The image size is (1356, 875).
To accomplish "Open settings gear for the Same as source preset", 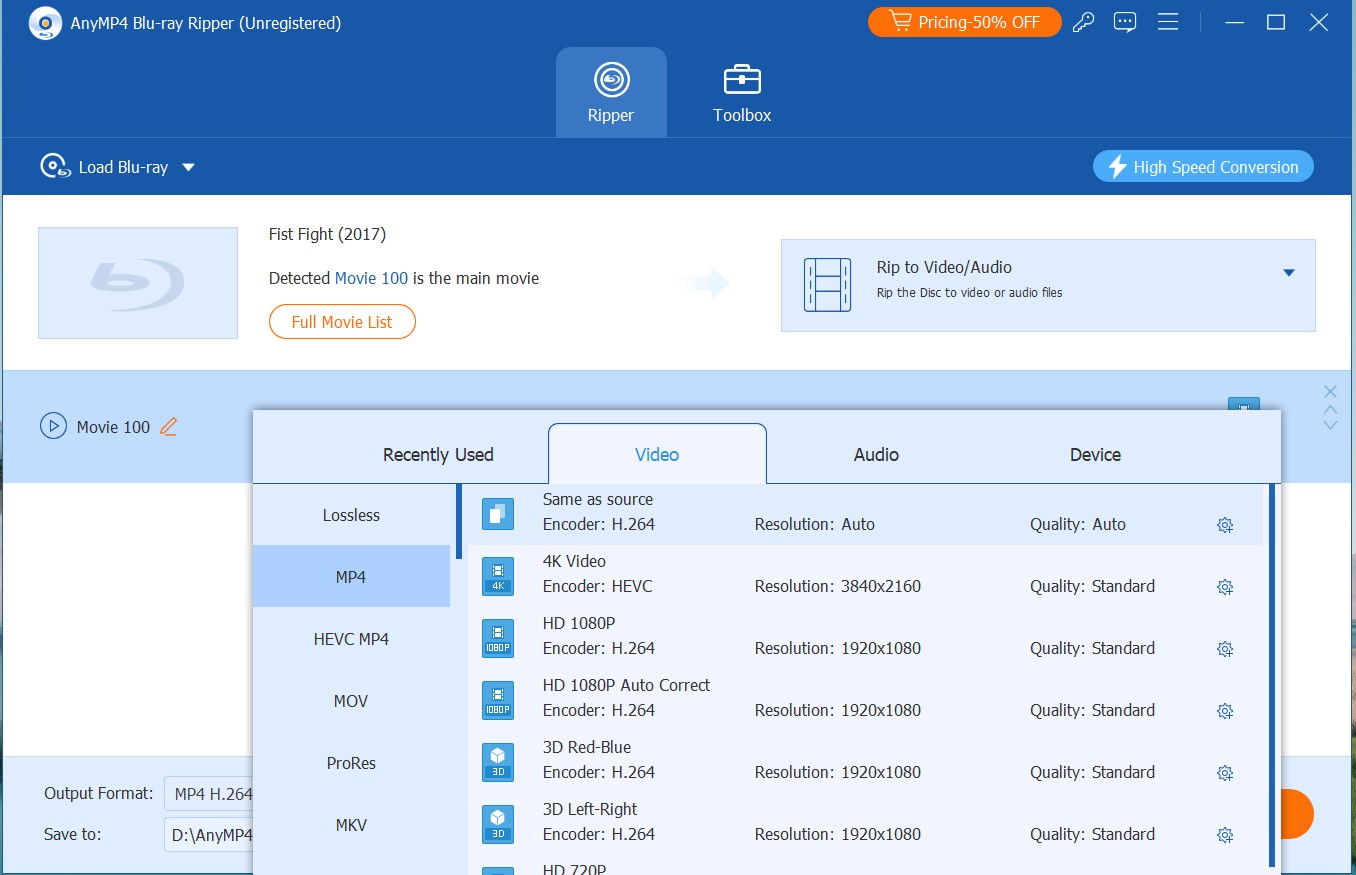I will coord(1225,524).
